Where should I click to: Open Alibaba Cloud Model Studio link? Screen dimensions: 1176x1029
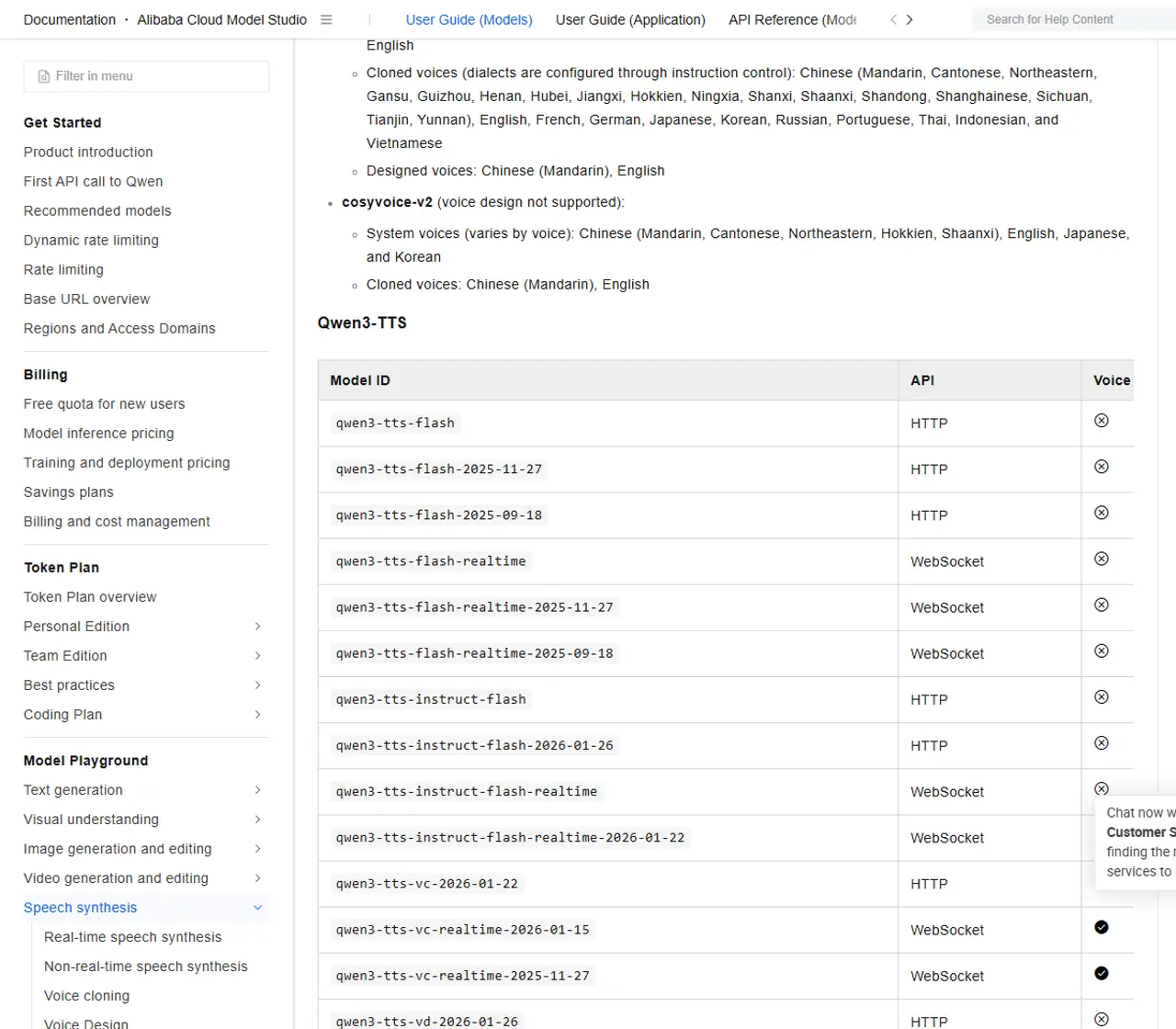pyautogui.click(x=222, y=19)
